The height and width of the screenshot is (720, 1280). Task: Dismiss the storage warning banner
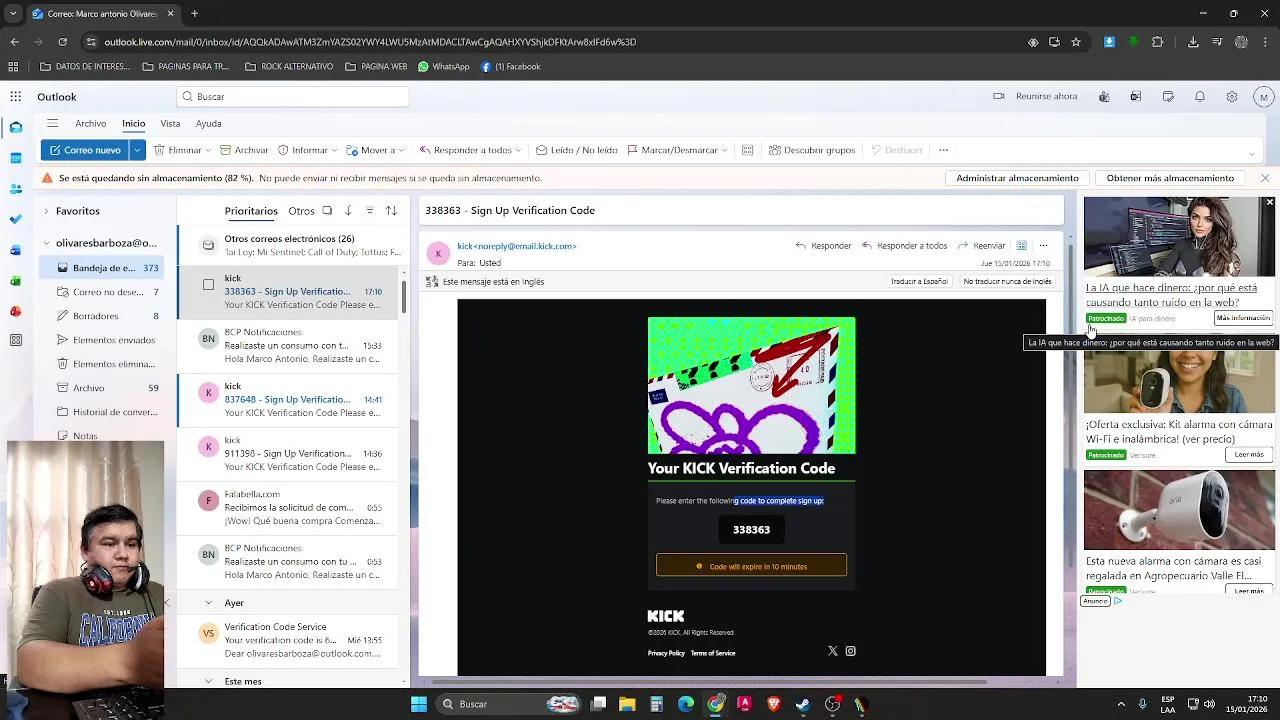[1265, 178]
